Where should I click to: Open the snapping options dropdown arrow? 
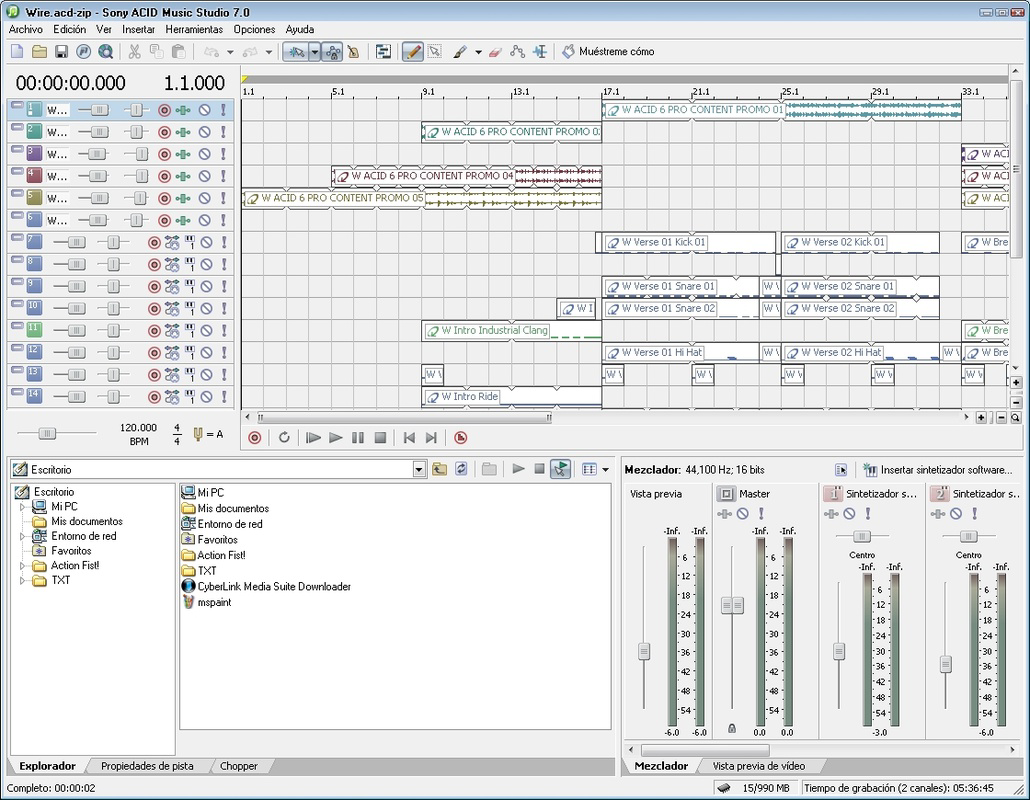pos(315,51)
